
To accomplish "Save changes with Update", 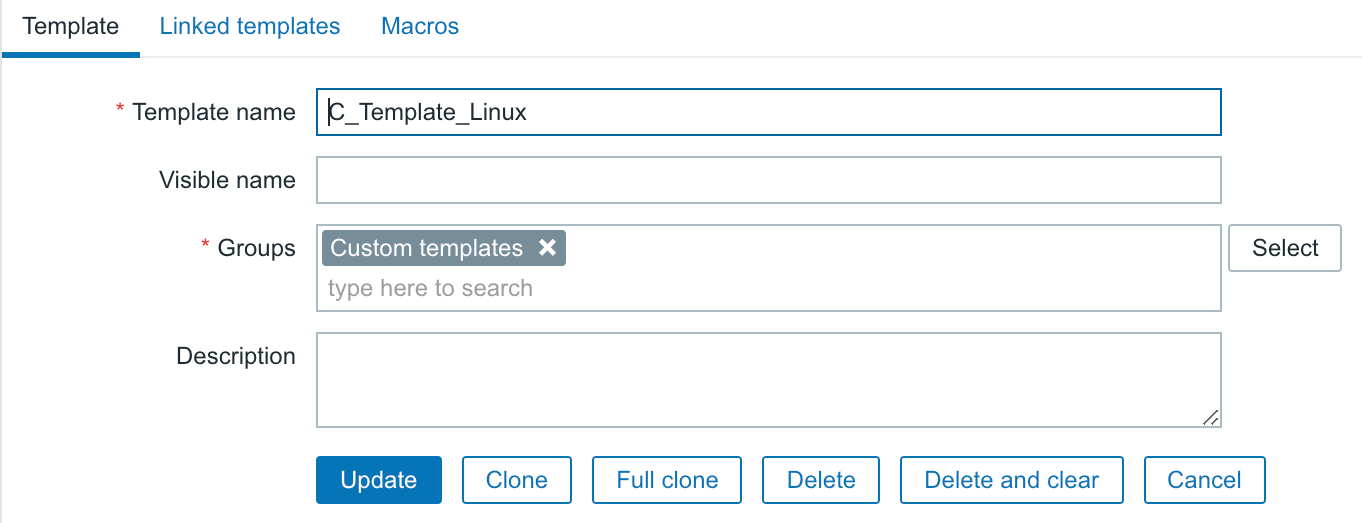I will 379,480.
